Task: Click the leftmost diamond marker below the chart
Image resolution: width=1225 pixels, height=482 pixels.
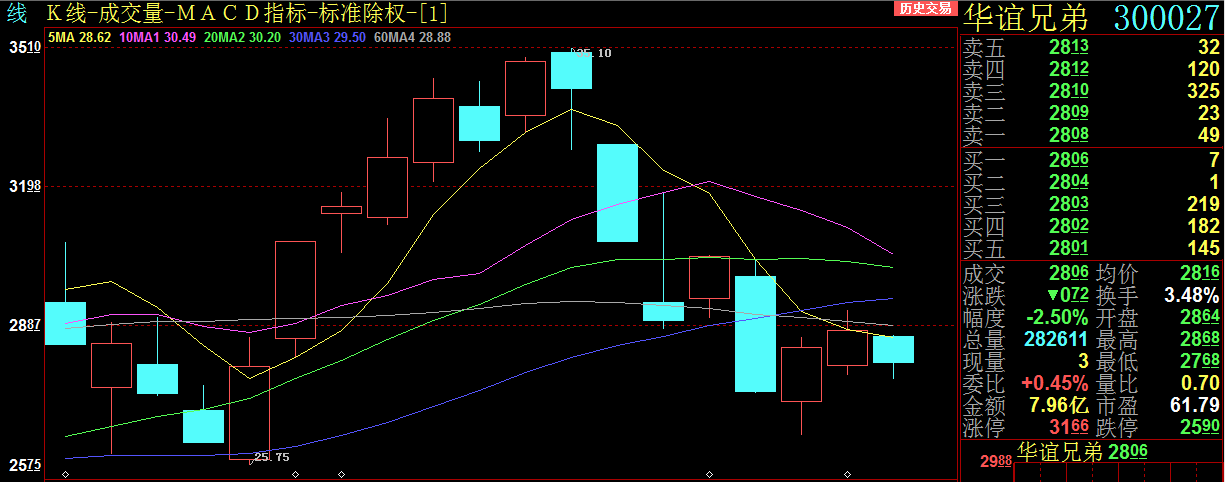Action: [65, 474]
